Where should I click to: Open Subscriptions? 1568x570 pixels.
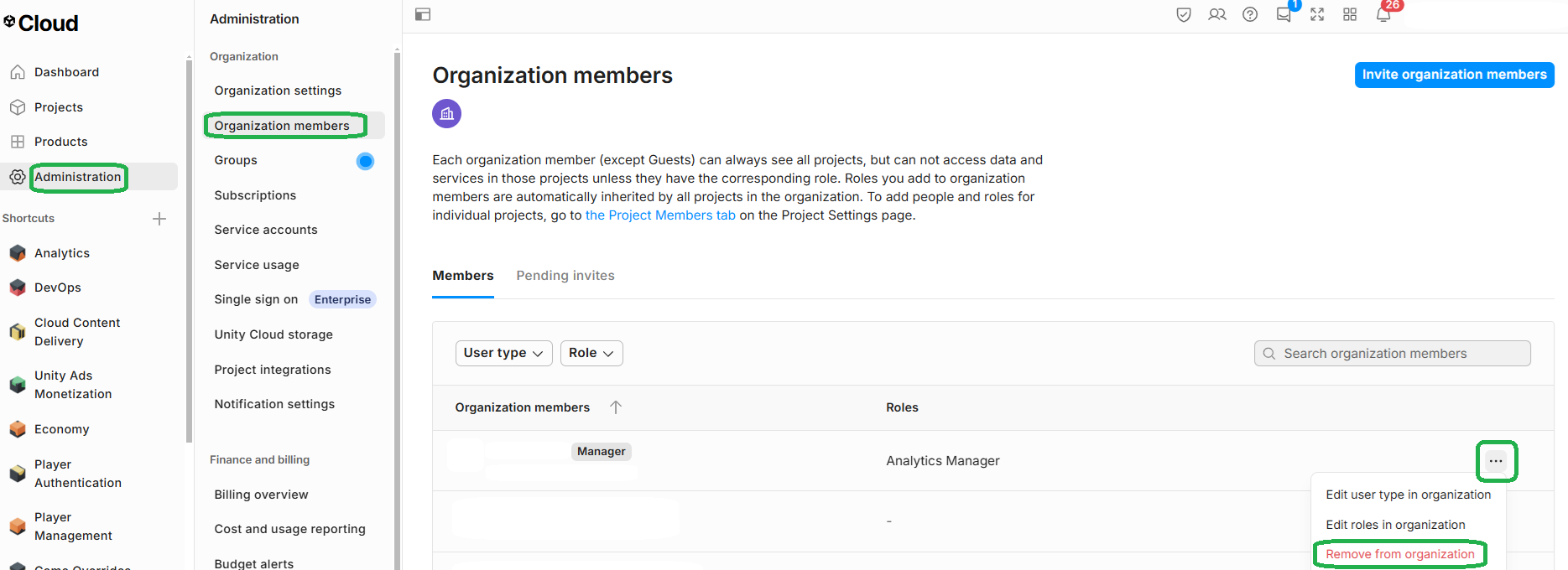coord(255,195)
